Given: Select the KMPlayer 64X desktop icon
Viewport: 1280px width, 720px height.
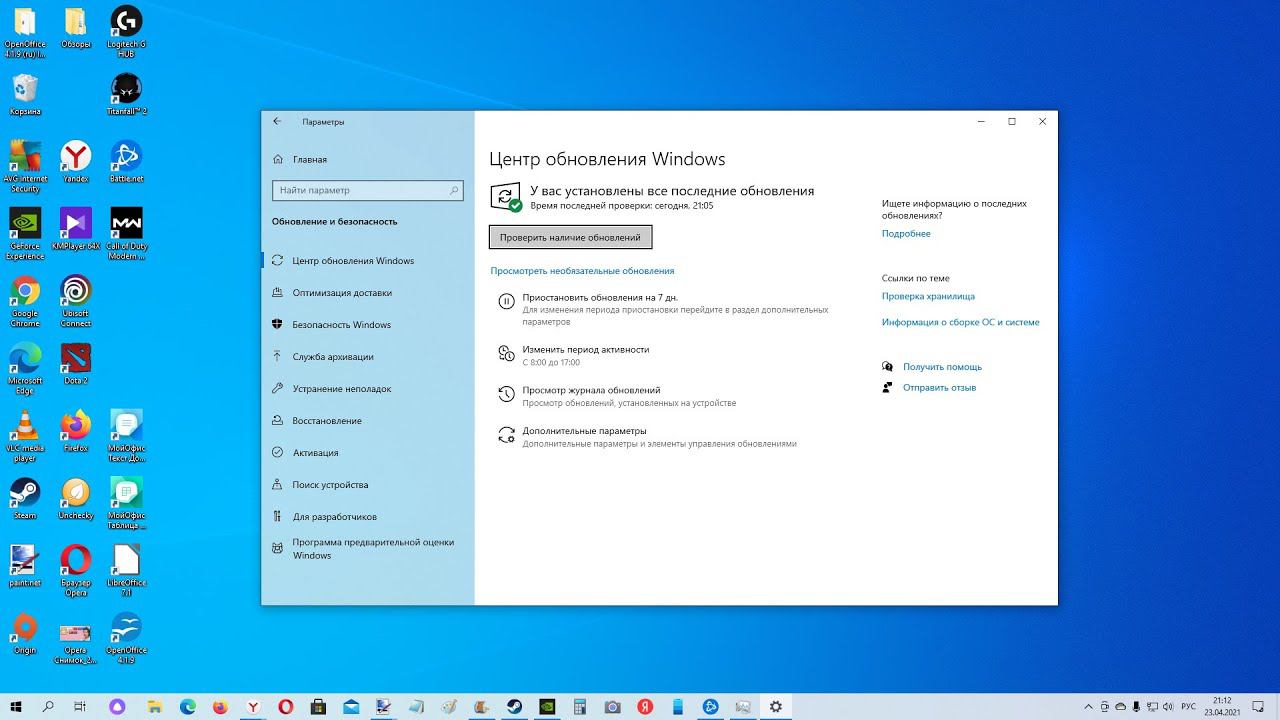Looking at the screenshot, I should tap(75, 229).
